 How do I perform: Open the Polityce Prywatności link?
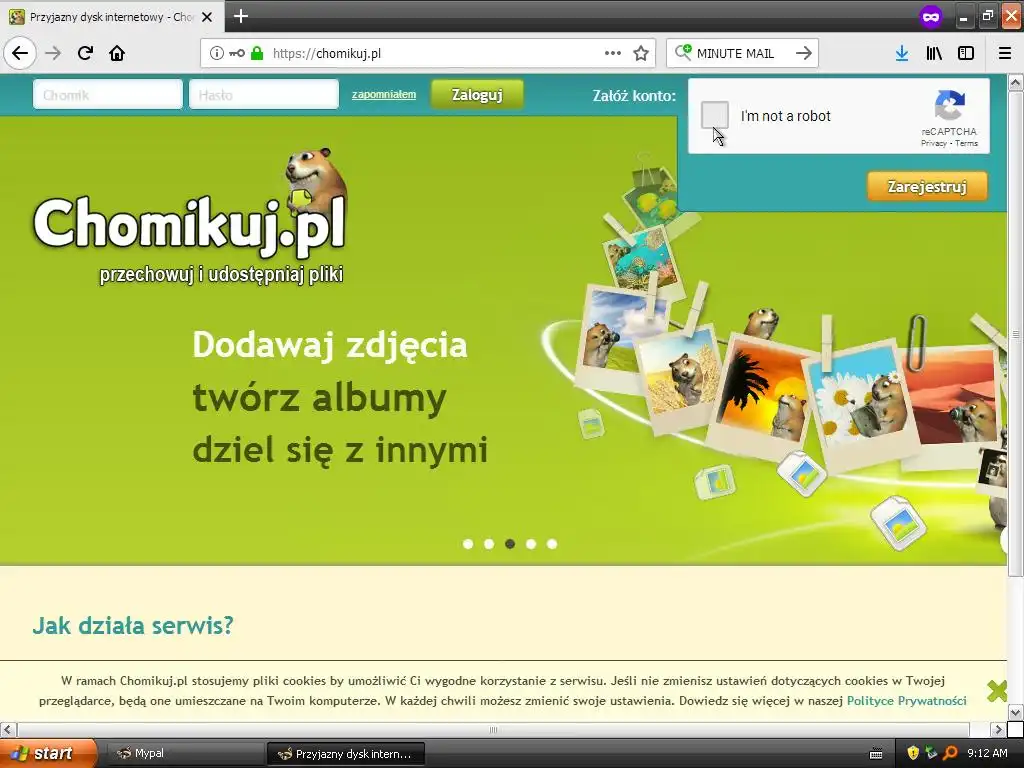[906, 701]
